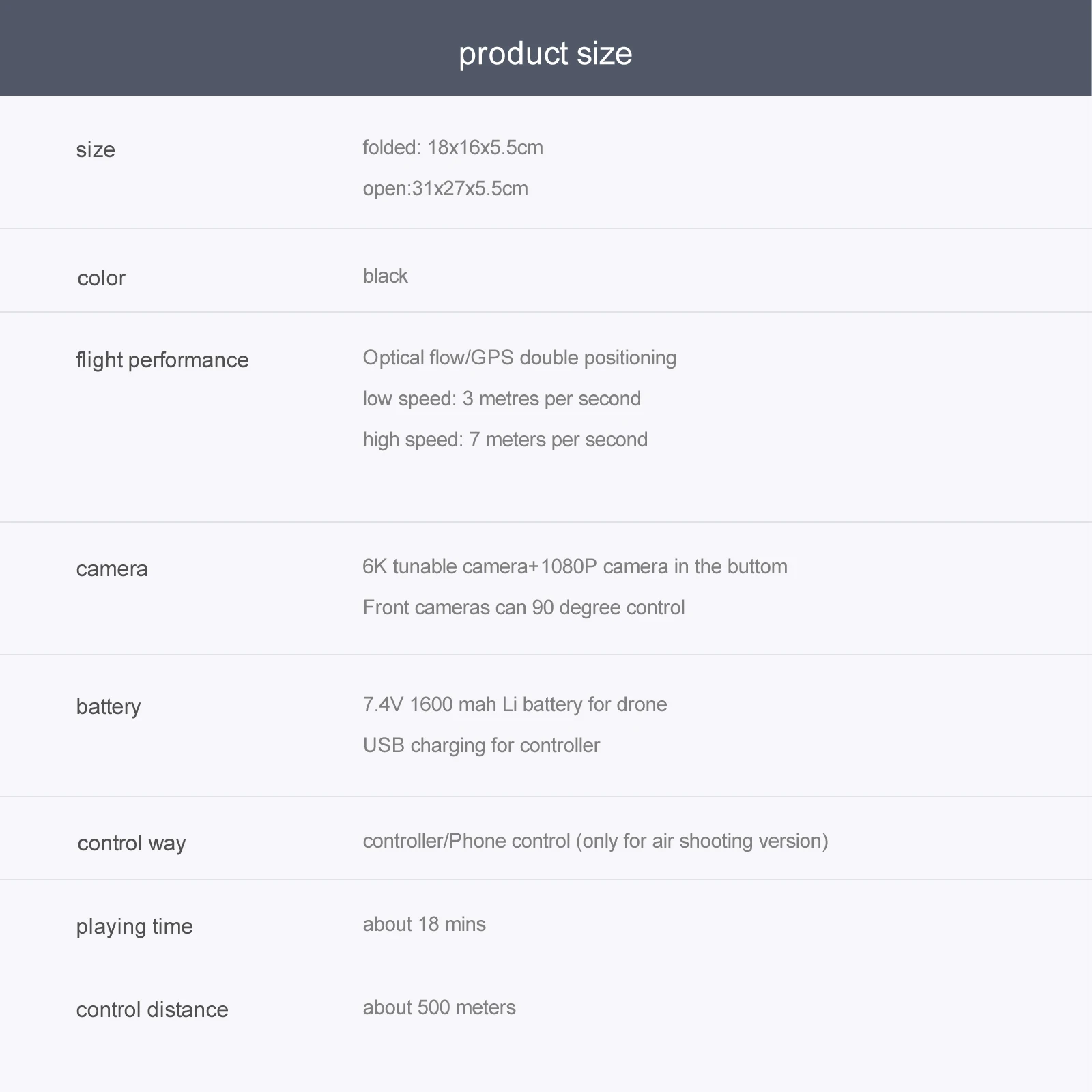Select the "camera" row label
The width and height of the screenshot is (1092, 1092).
[x=112, y=569]
